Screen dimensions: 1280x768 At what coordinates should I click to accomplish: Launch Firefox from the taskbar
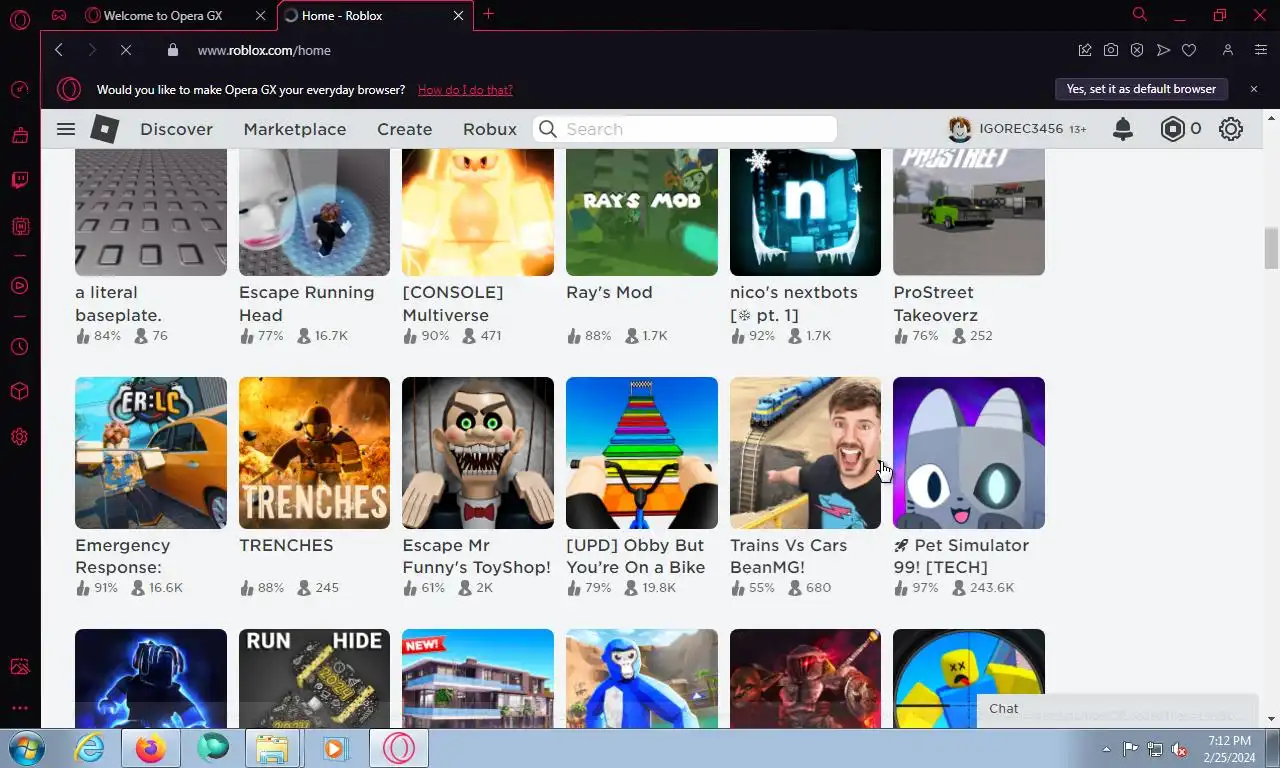coord(150,748)
